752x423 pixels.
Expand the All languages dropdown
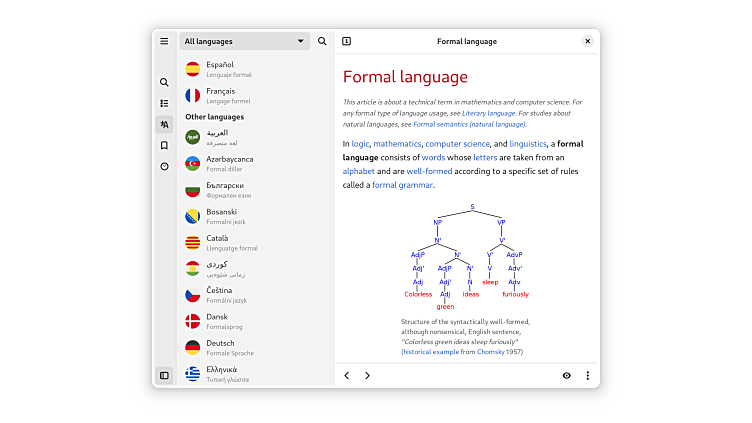point(245,41)
